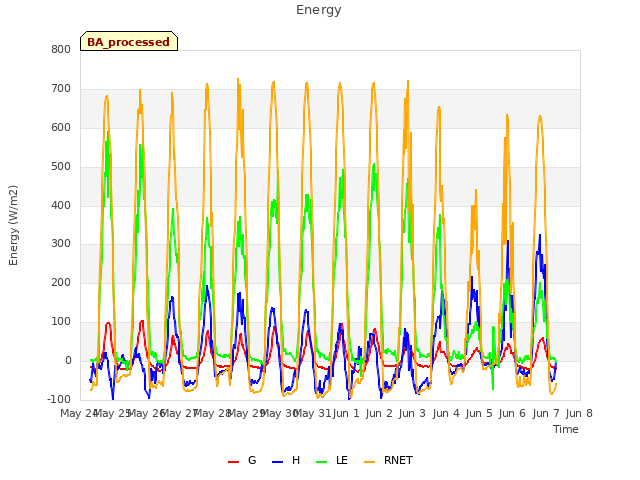This screenshot has width=640, height=480.
Task: Click the blue H peak on Jun 7
Action: pos(540,235)
